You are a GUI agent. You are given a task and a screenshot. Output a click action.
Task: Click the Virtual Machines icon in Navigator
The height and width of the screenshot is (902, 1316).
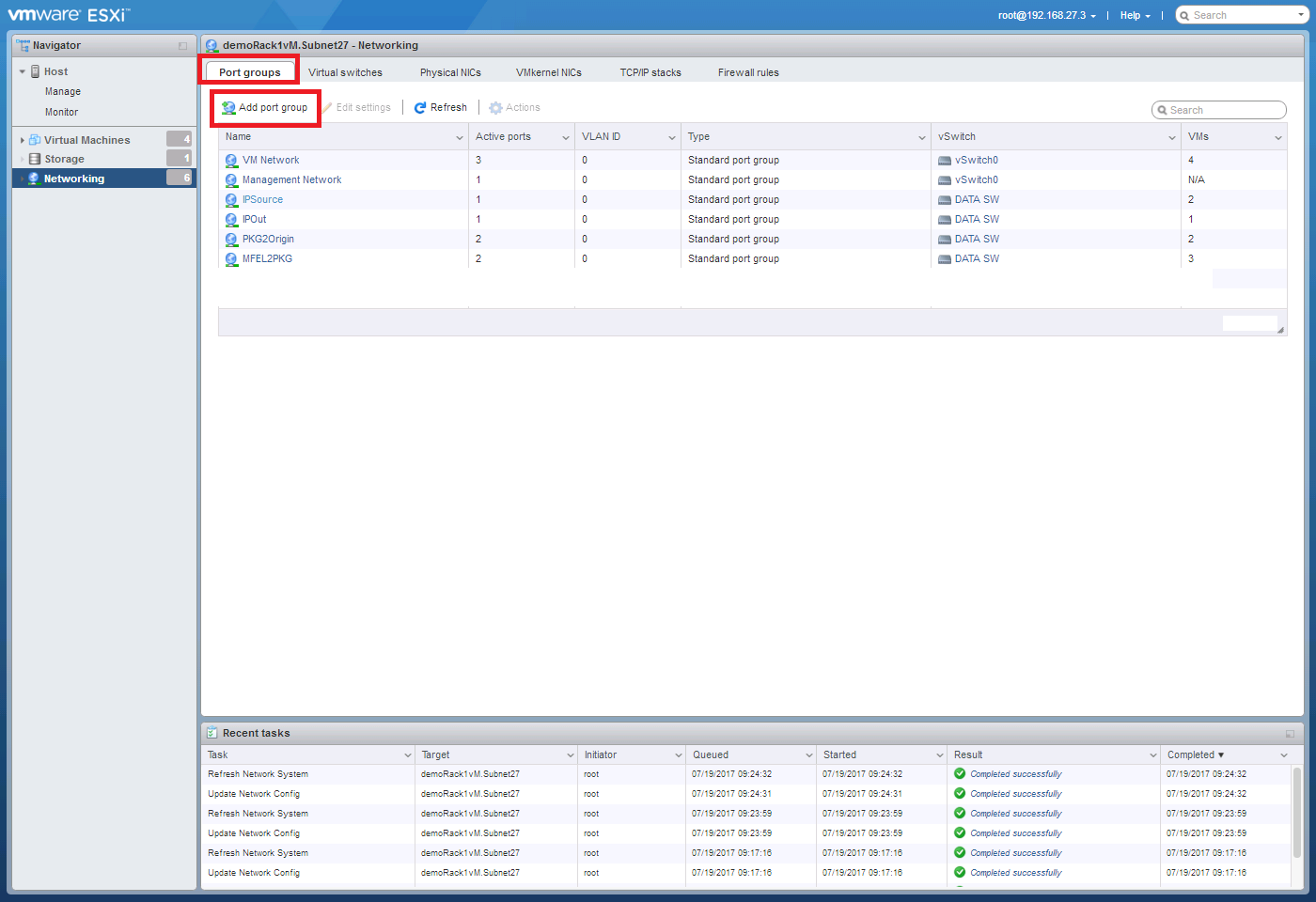(35, 140)
